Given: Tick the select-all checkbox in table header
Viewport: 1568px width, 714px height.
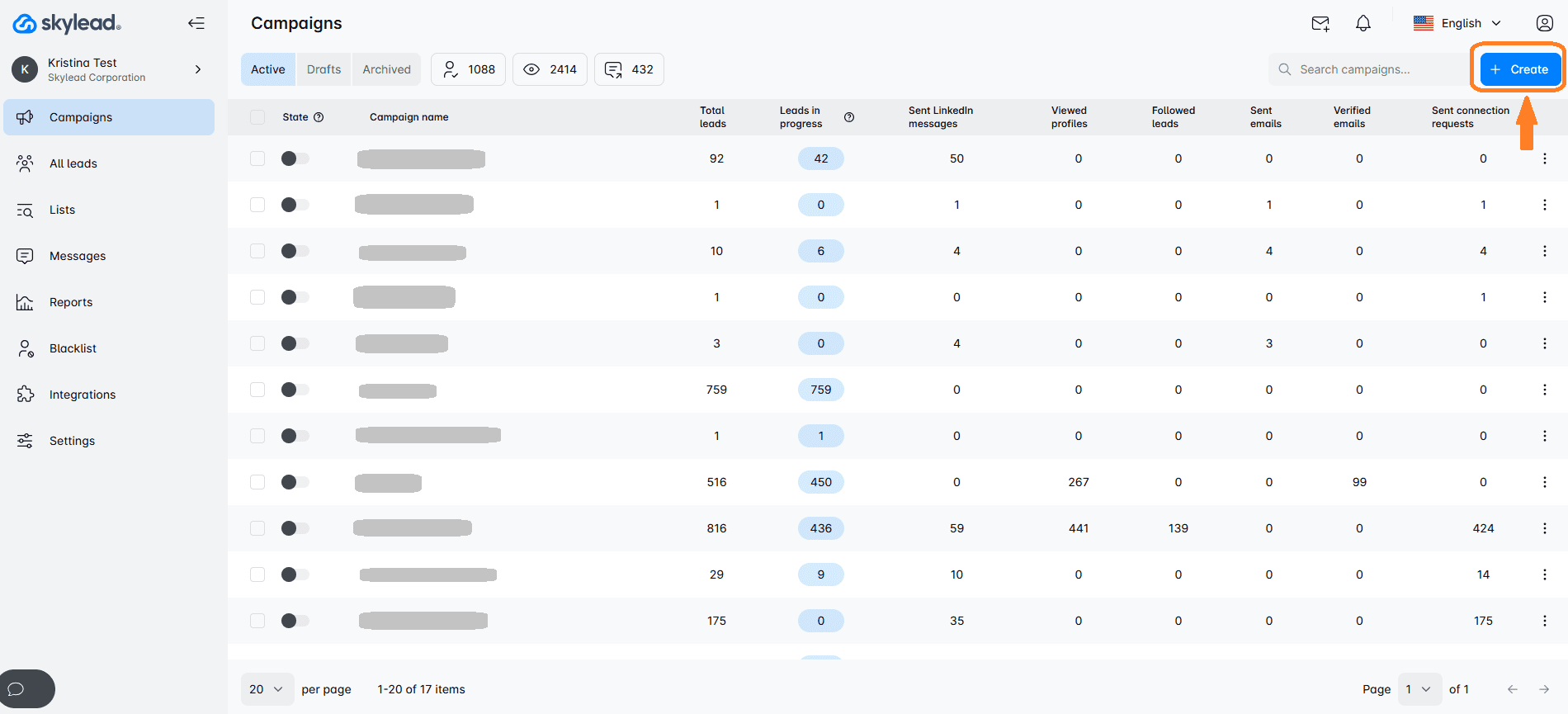Looking at the screenshot, I should [257, 117].
